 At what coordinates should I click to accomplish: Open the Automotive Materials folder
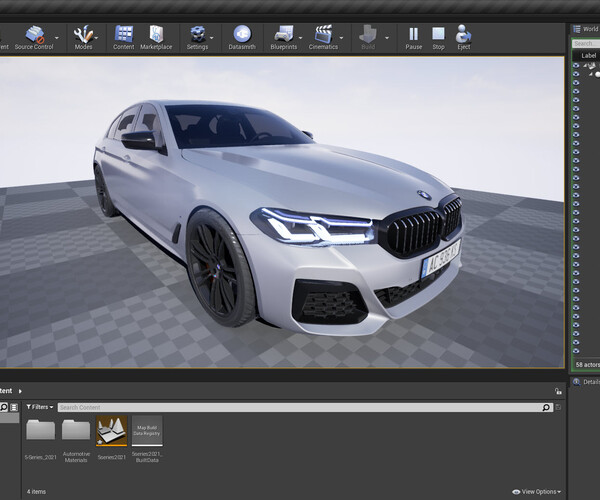click(x=76, y=440)
